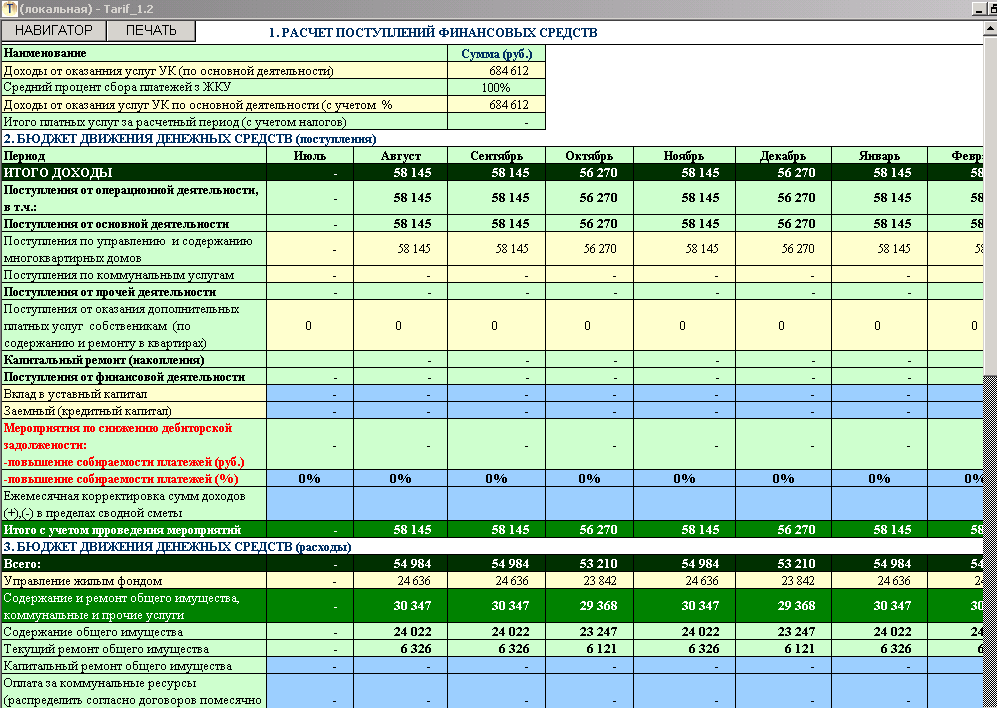Select Управление жилым фондом Сентябрь value 24 636
Viewport: 997px width, 708px height.
pos(497,581)
